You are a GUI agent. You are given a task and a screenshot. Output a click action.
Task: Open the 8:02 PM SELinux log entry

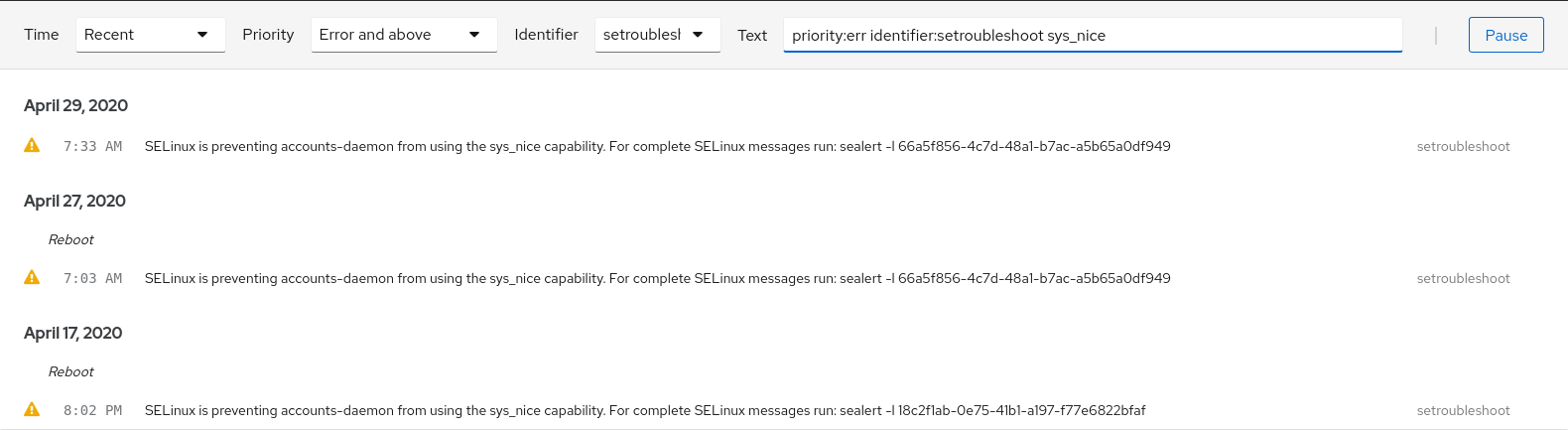pos(645,410)
